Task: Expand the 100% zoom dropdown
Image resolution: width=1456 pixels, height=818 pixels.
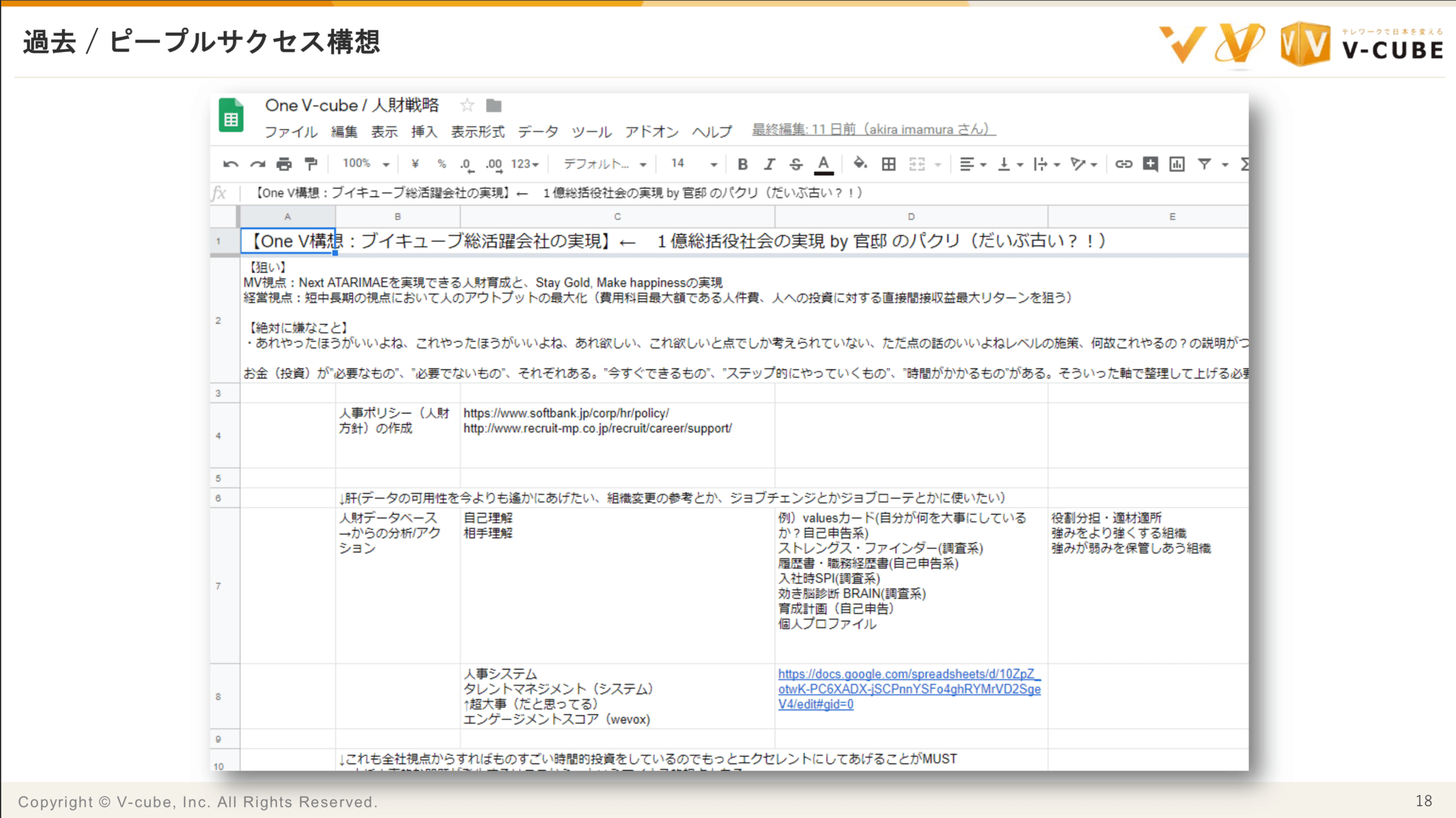Action: (365, 164)
